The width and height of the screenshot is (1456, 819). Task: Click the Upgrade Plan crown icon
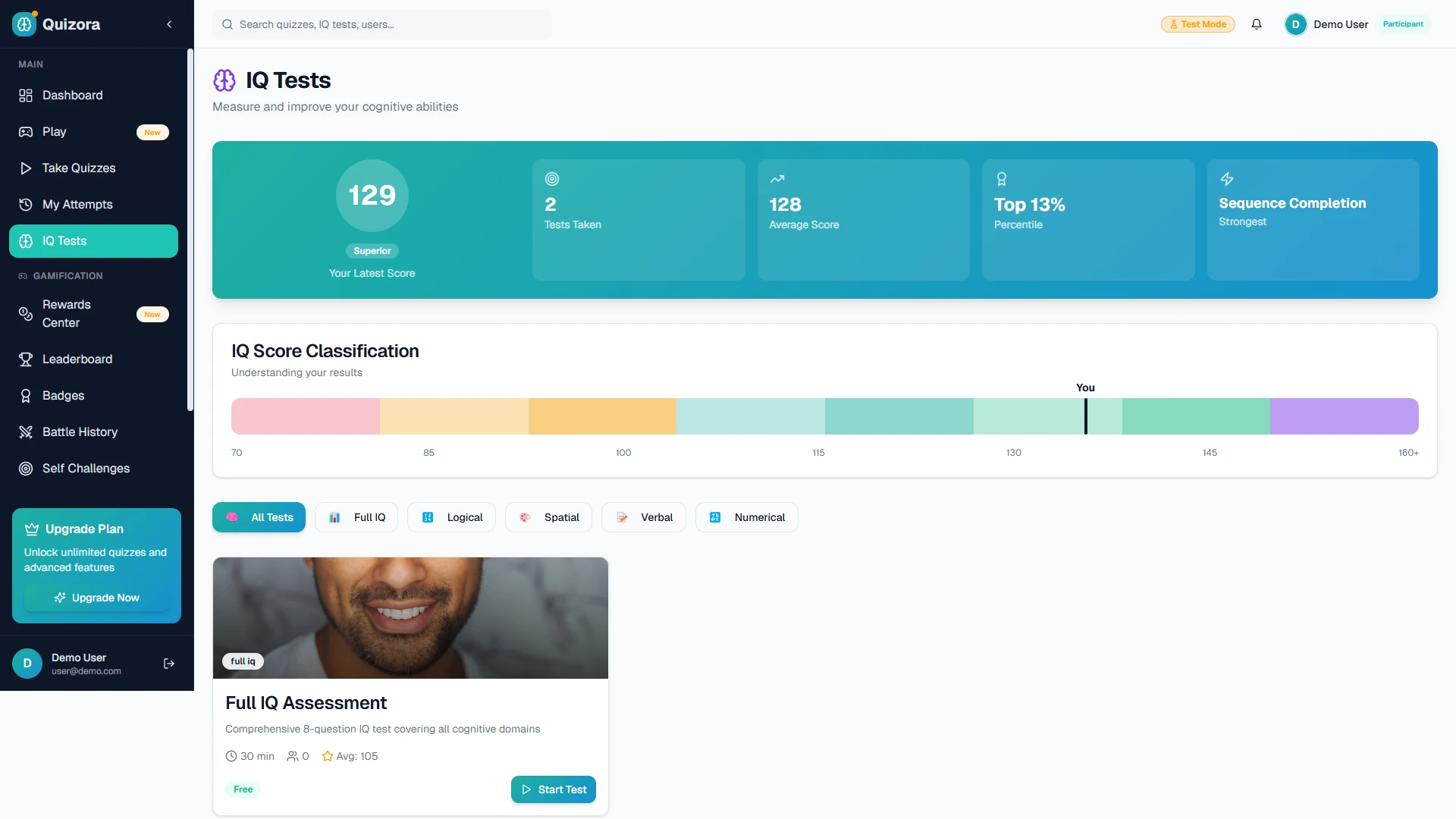32,529
